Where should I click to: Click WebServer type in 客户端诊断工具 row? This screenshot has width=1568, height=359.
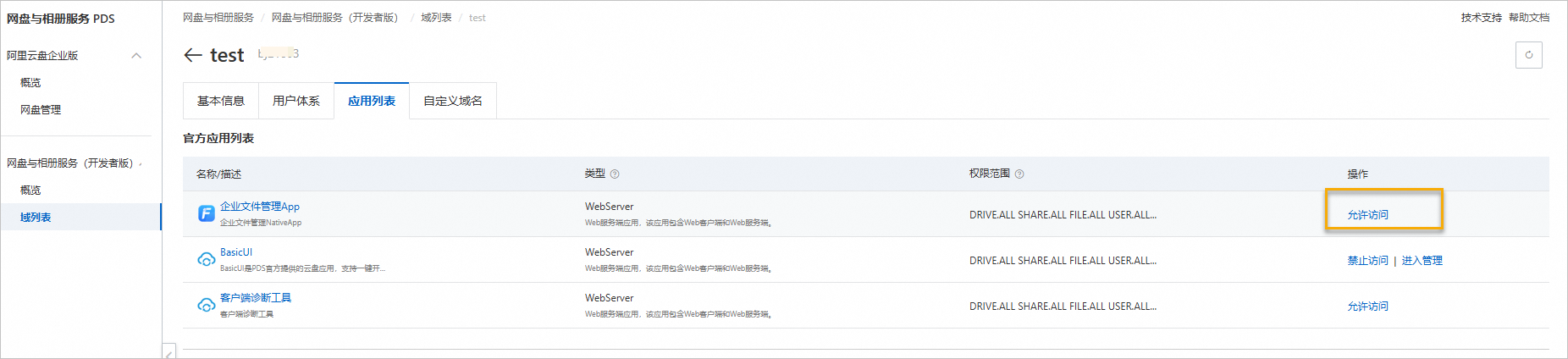(609, 297)
